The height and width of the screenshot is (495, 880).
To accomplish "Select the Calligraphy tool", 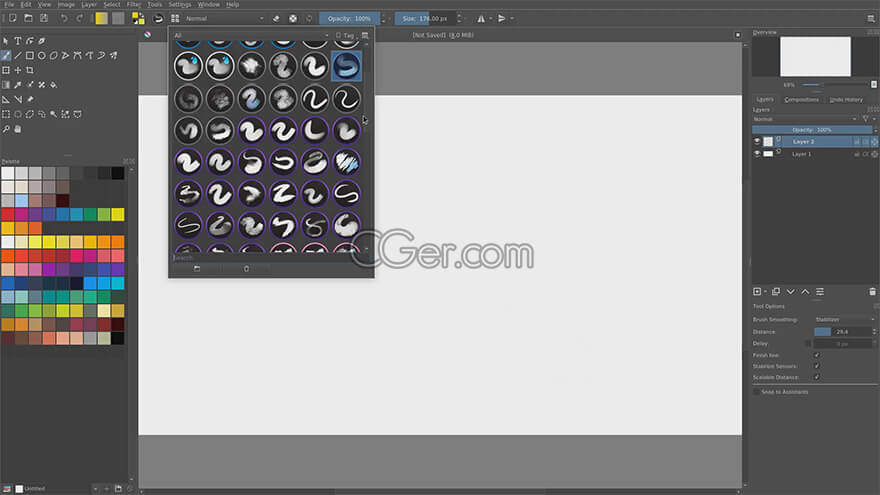I will tap(42, 41).
